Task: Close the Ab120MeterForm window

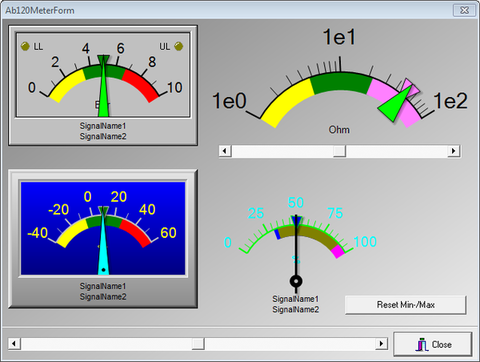Action: 464,10
